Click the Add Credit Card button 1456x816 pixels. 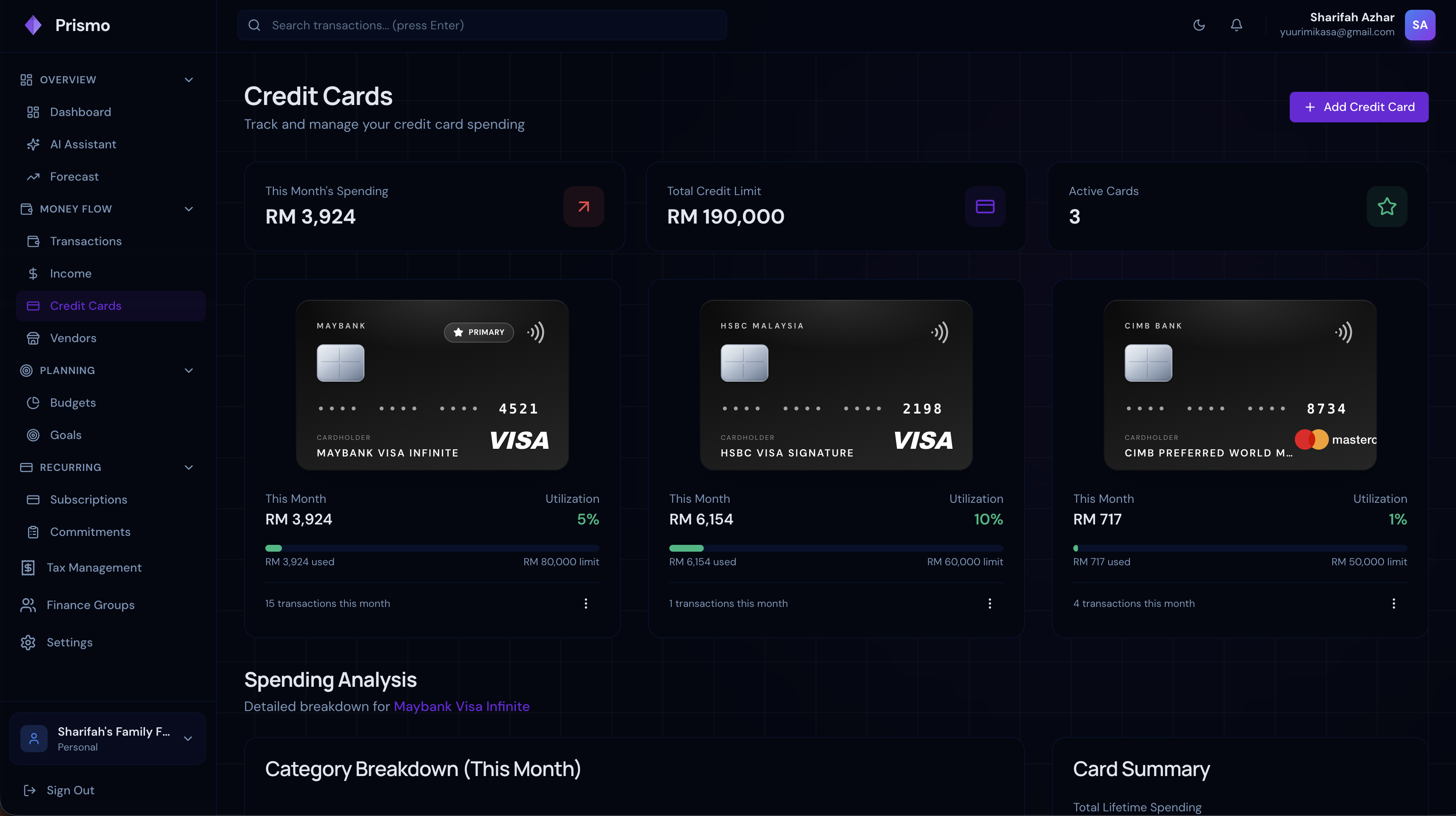(x=1358, y=107)
